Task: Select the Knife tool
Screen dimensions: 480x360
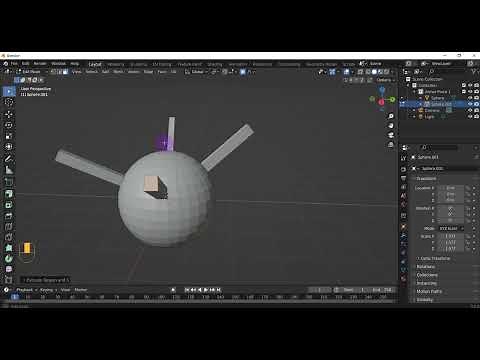Action: click(x=9, y=238)
